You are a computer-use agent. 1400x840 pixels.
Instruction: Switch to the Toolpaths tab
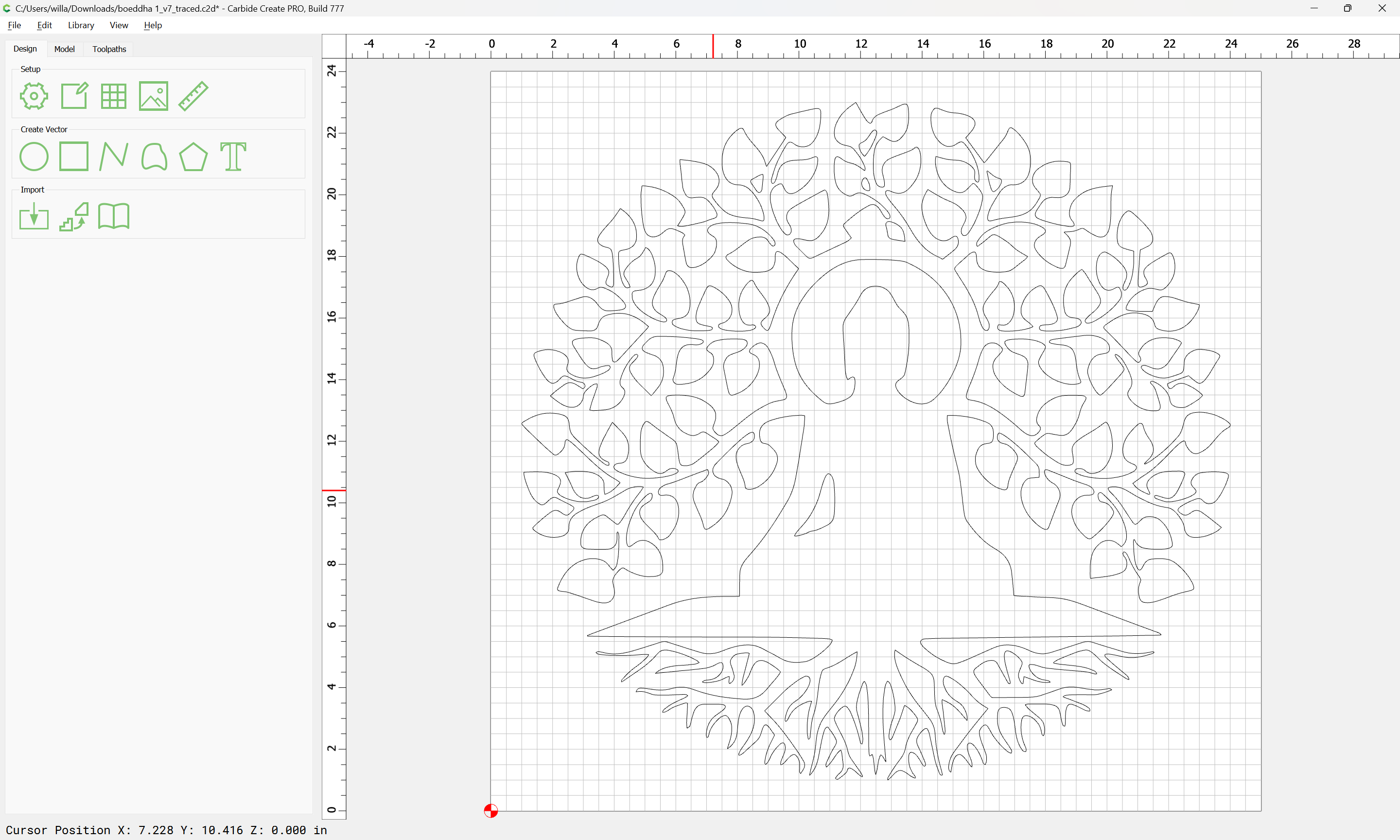pyautogui.click(x=109, y=49)
